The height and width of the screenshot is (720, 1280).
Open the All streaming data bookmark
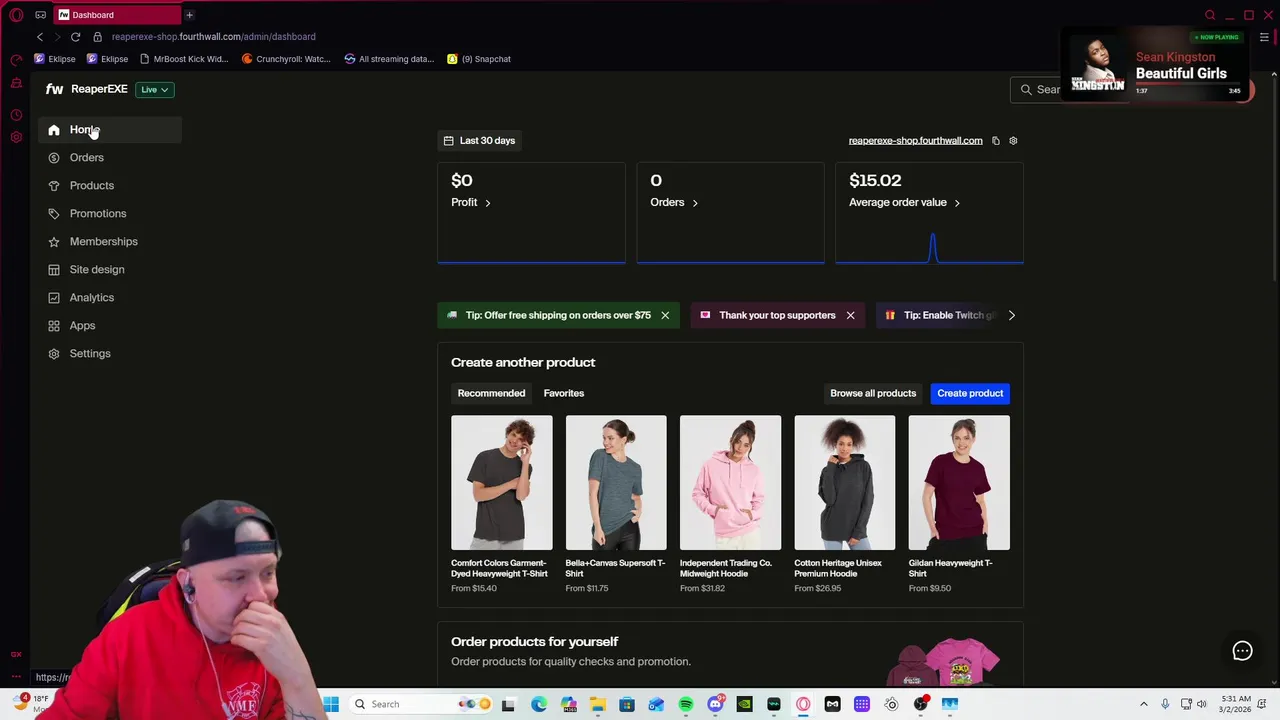coord(388,59)
